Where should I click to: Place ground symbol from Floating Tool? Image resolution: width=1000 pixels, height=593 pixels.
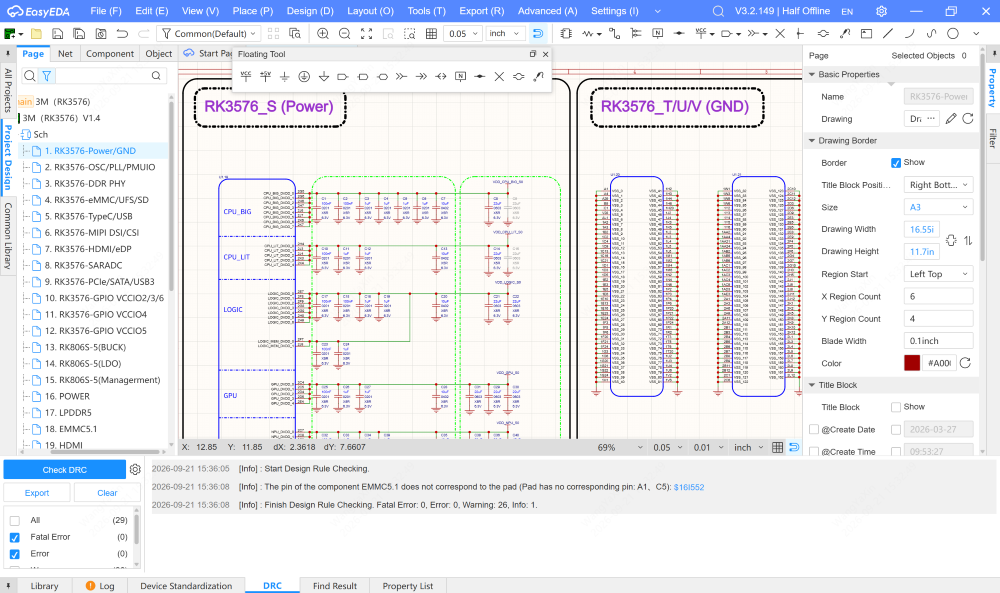coord(284,77)
